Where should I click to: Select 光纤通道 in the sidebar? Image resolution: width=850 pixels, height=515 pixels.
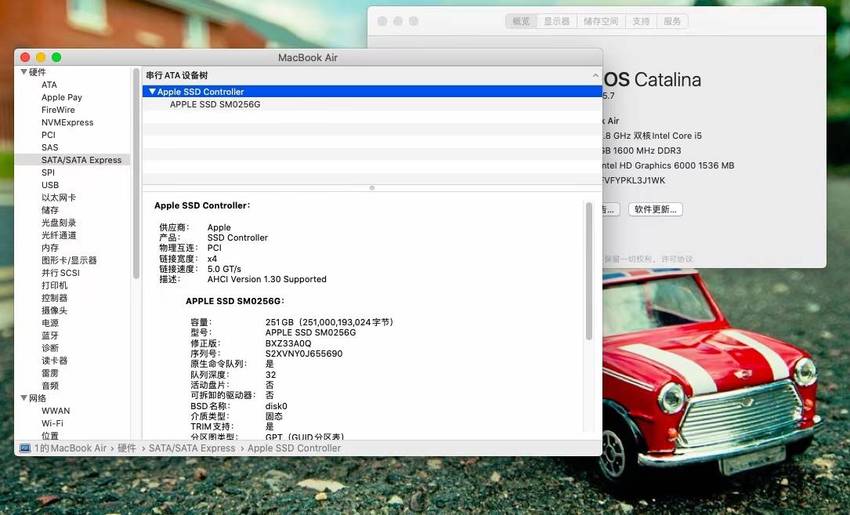coord(59,235)
